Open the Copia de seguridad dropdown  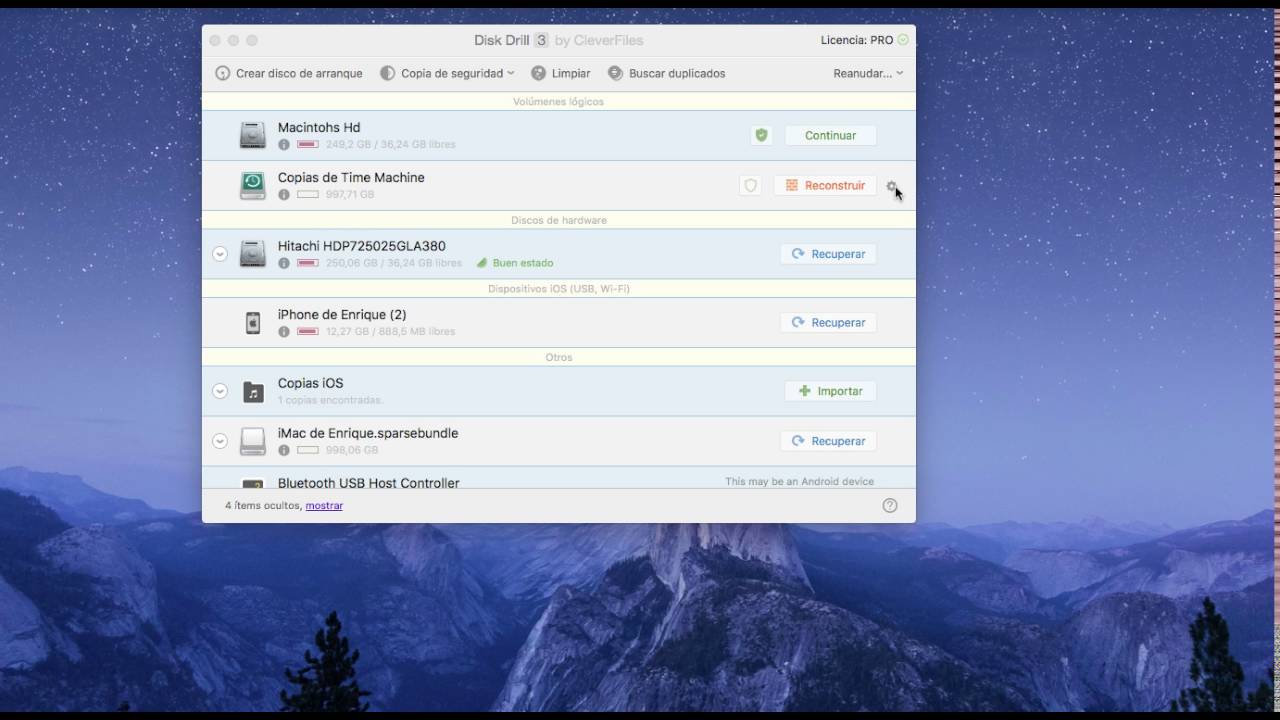click(447, 73)
